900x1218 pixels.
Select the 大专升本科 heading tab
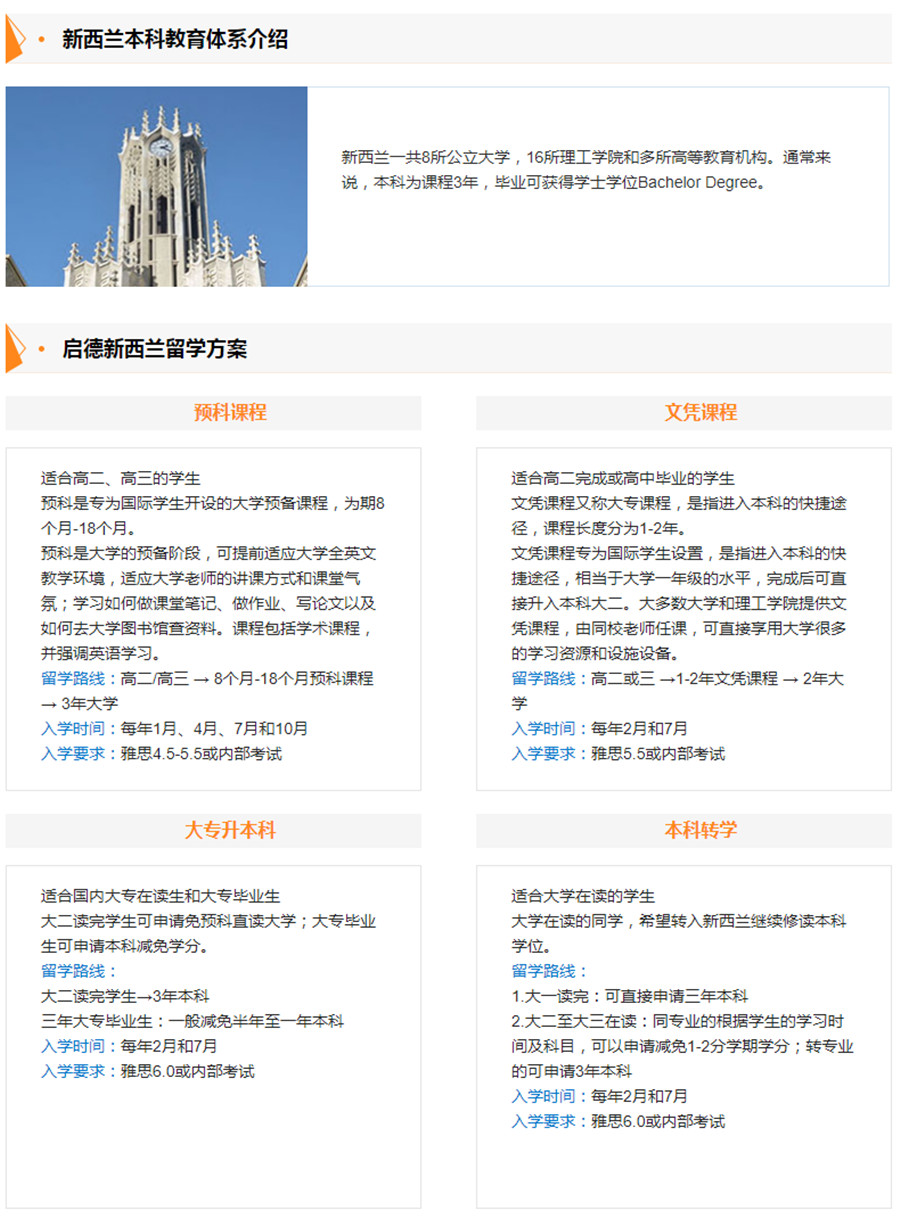point(230,830)
